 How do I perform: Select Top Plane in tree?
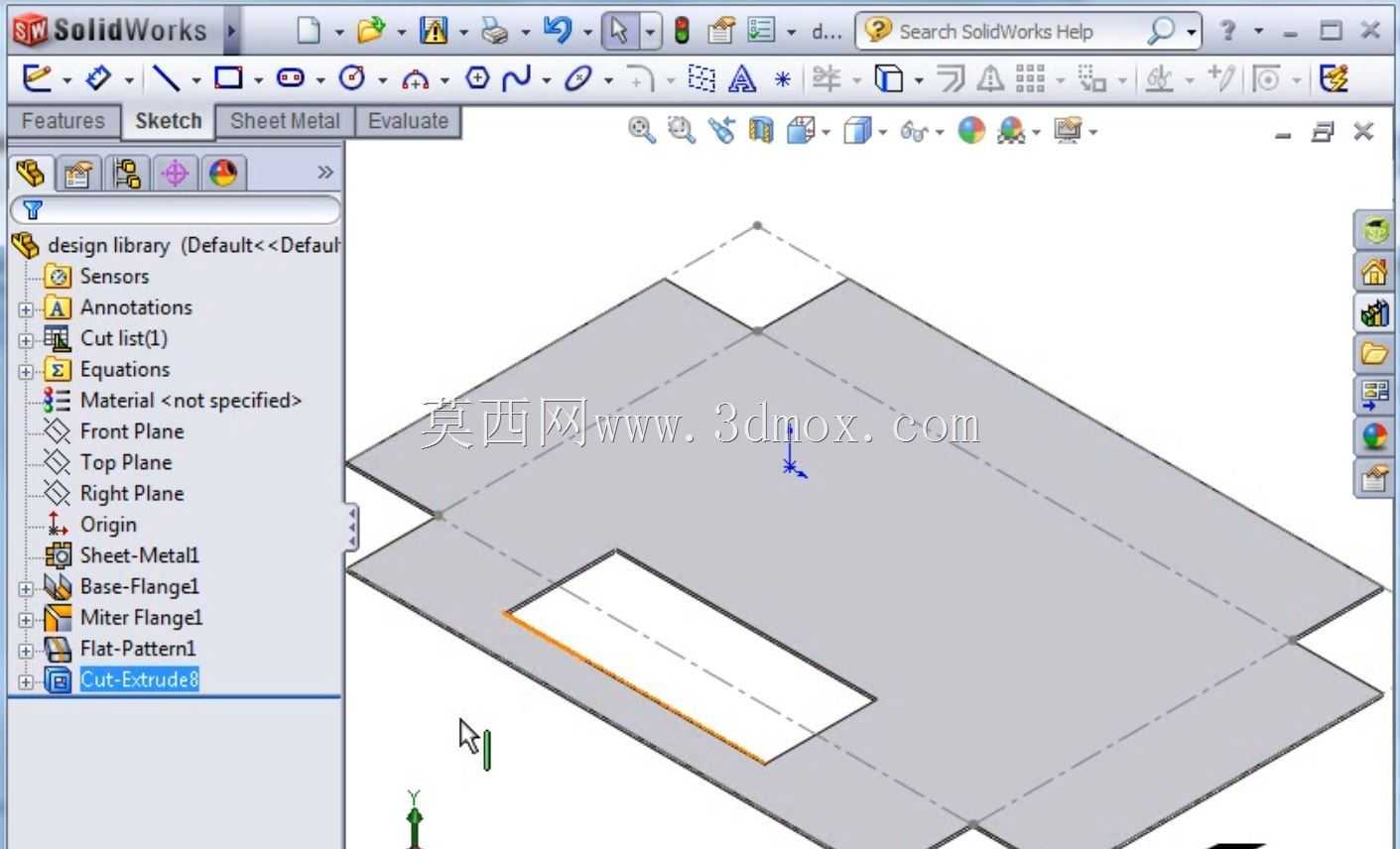point(126,462)
